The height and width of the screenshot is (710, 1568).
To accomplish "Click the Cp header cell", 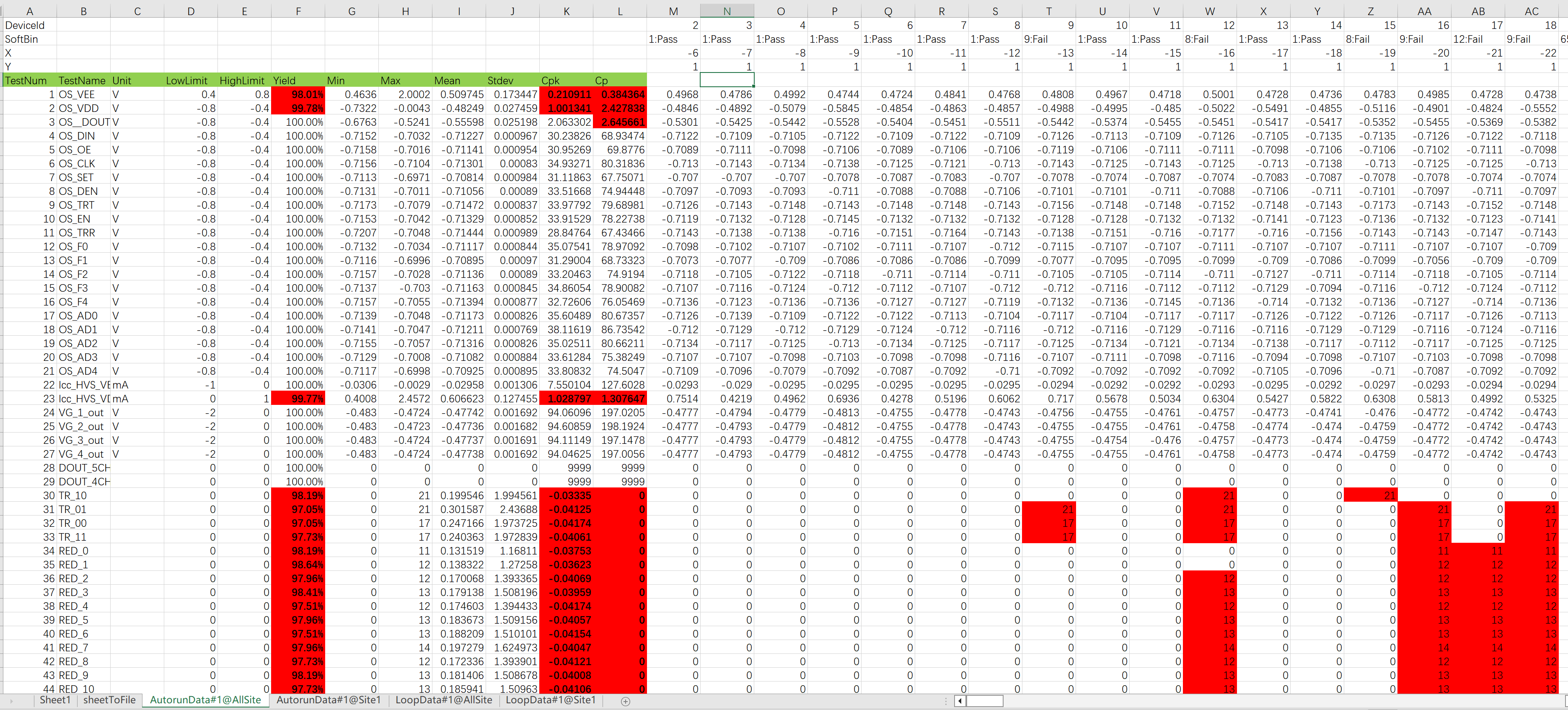I will pyautogui.click(x=620, y=80).
